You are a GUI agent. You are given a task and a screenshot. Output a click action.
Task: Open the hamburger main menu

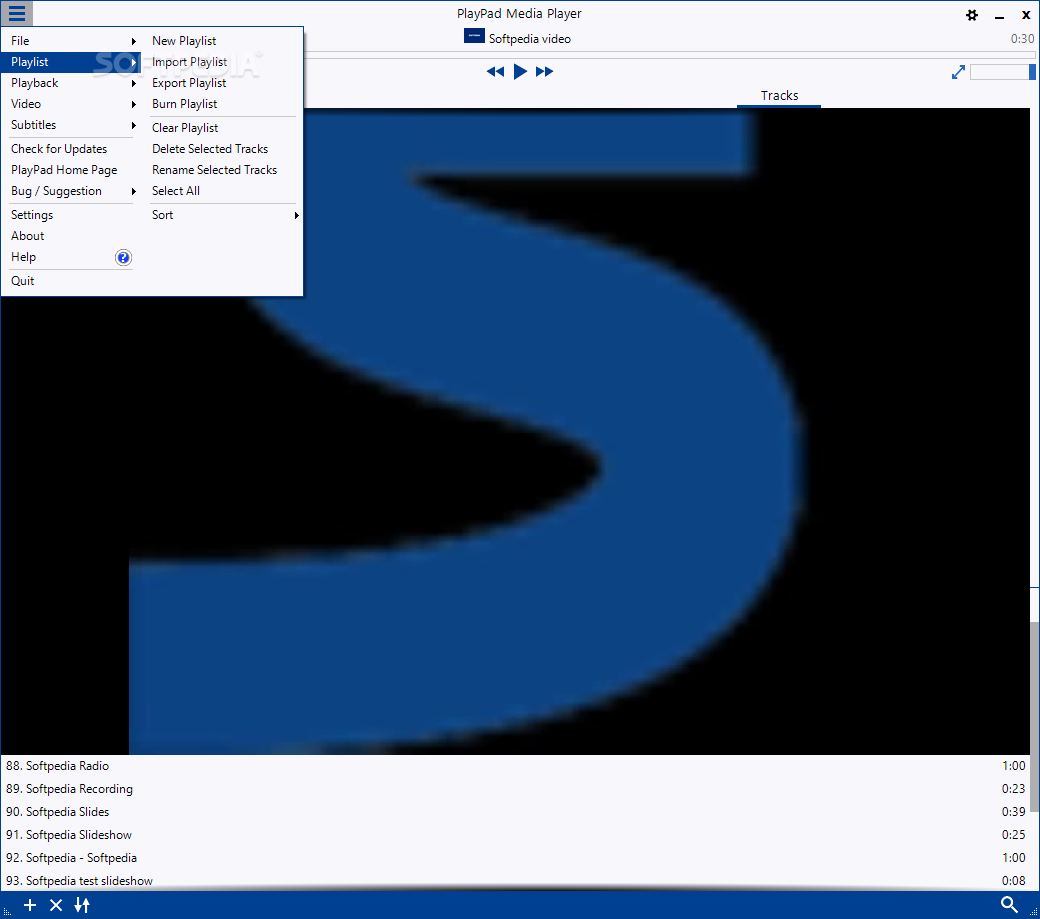pos(17,13)
